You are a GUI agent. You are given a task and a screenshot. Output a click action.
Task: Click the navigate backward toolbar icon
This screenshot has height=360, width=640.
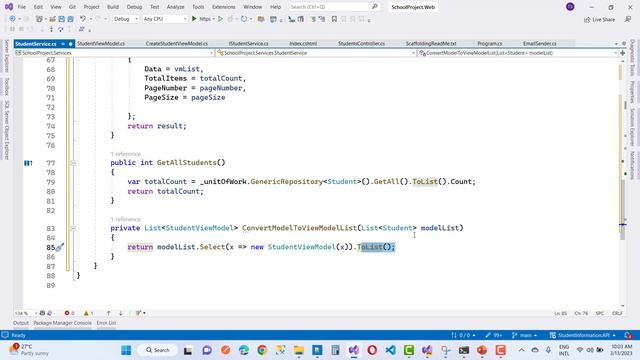pos(12,19)
